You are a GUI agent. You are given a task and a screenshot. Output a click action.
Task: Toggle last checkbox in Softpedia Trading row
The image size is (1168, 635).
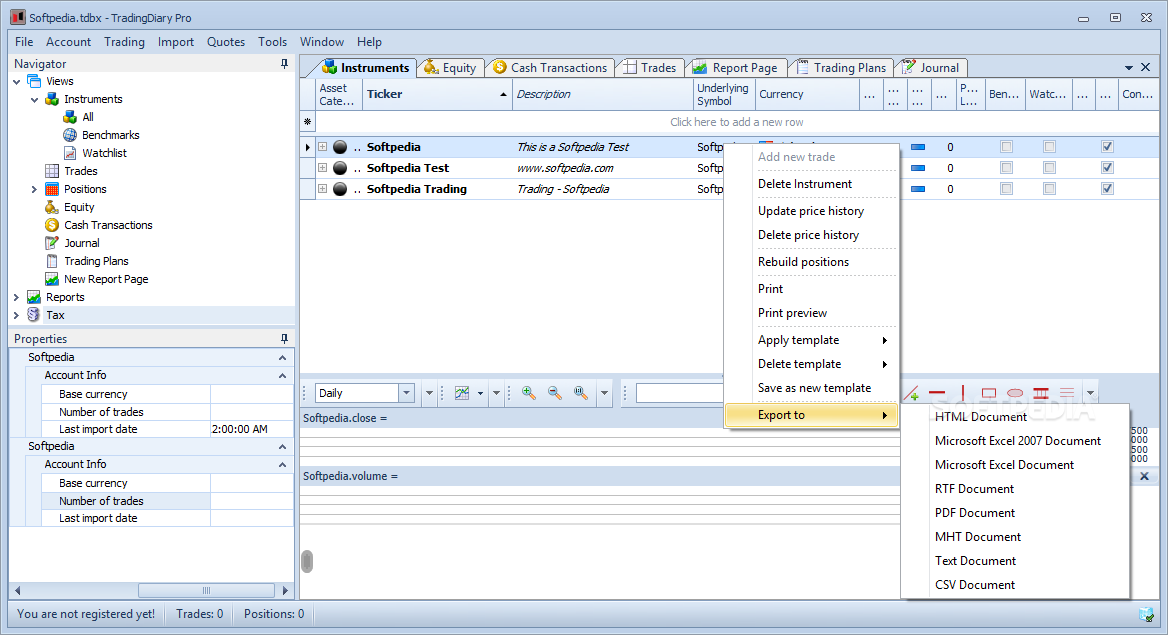click(x=1107, y=189)
